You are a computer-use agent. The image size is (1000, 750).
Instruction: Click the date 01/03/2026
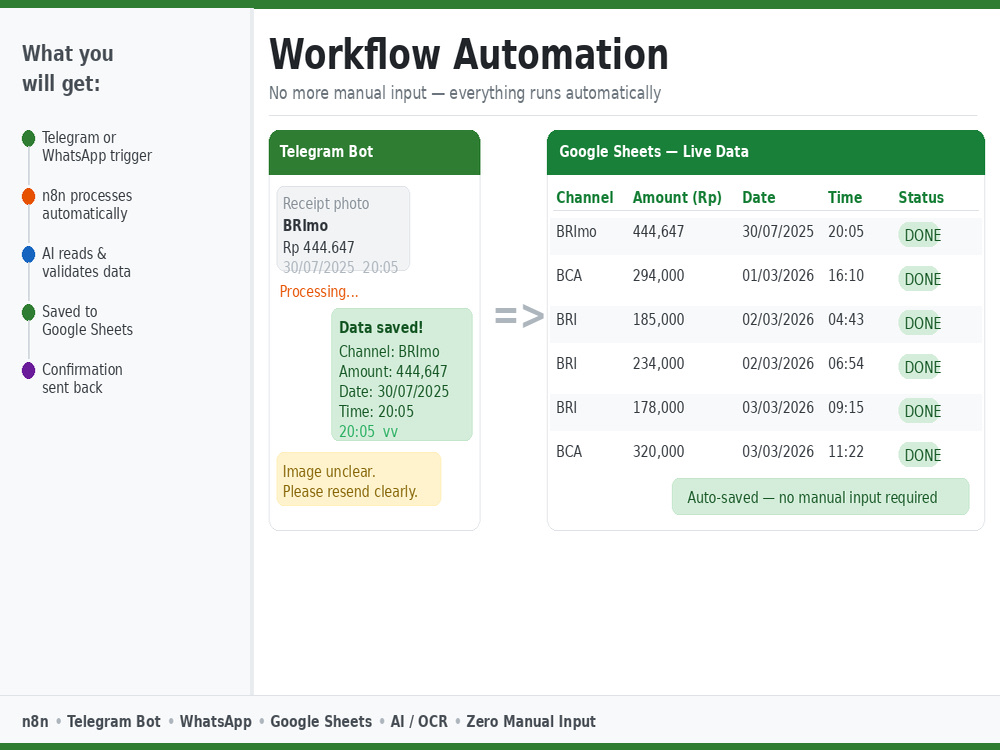777,276
